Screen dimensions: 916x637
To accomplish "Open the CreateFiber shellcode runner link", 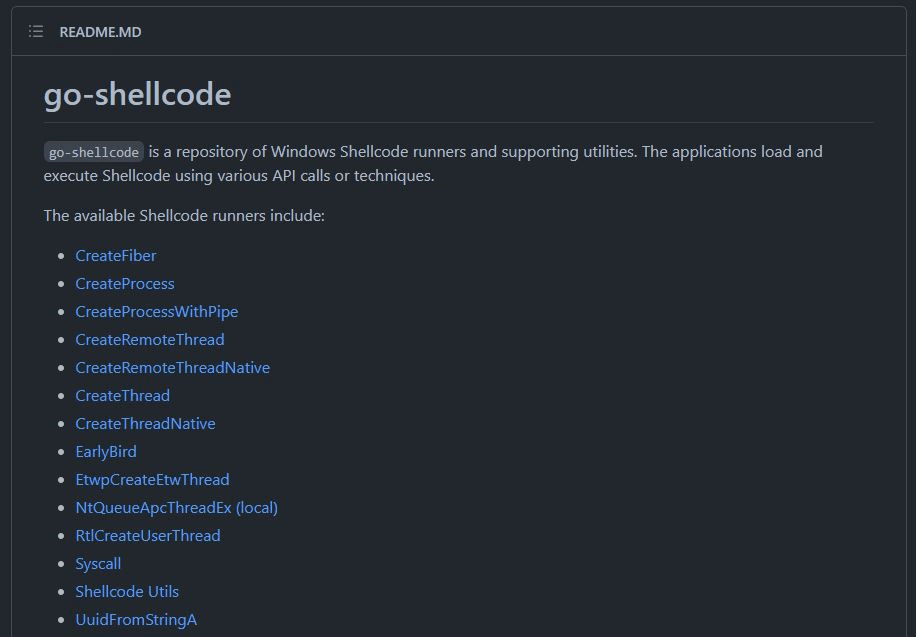I will 115,256.
